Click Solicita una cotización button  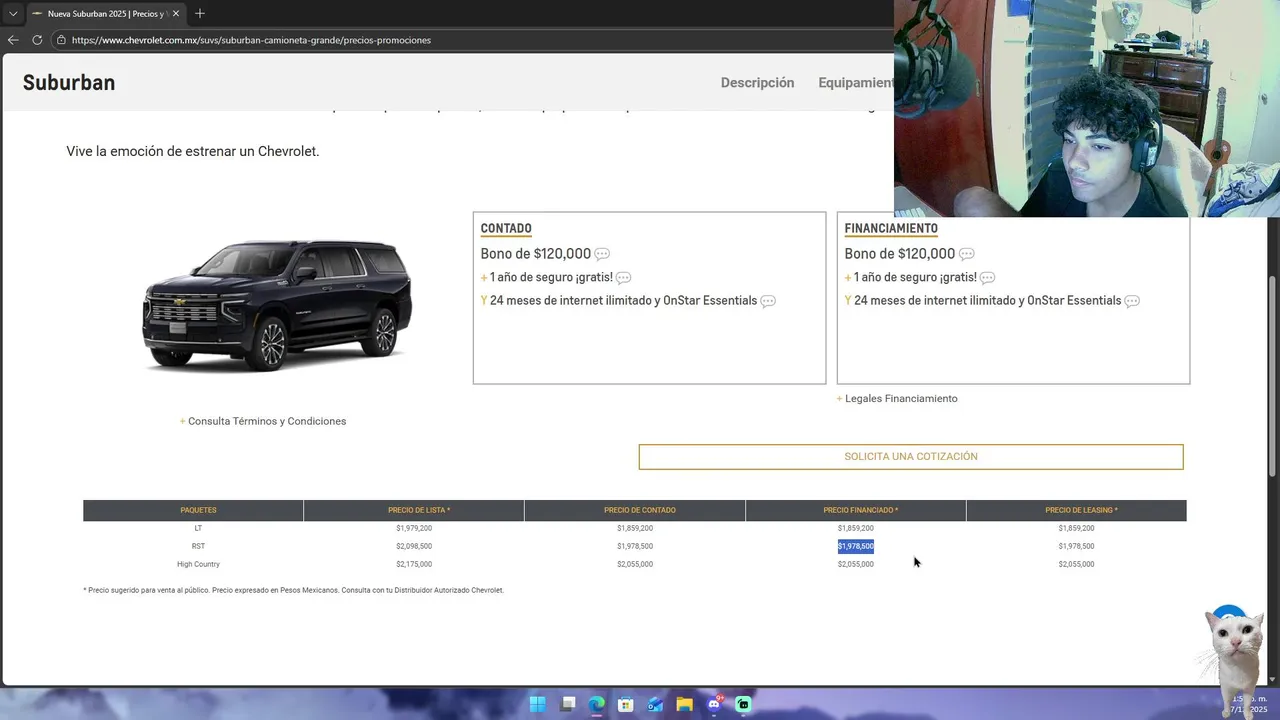click(x=911, y=457)
